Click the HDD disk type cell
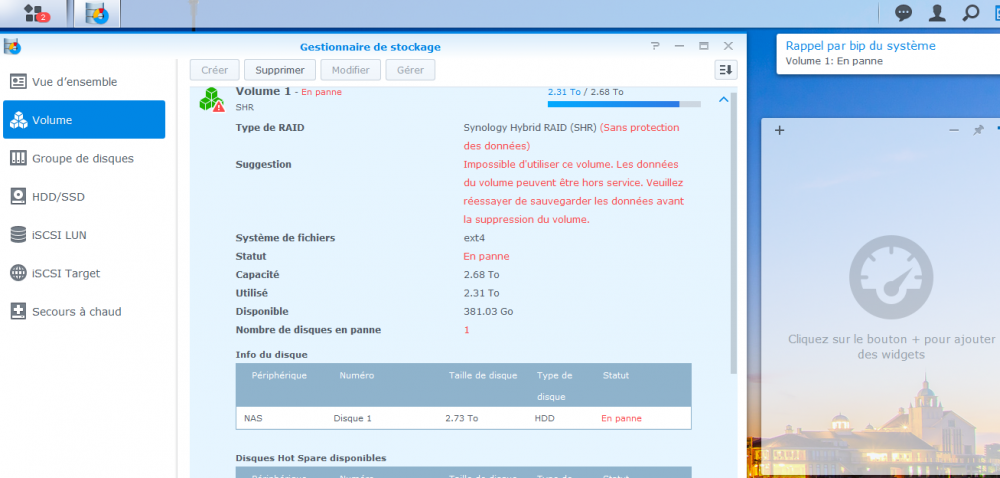This screenshot has width=1000, height=478. (545, 419)
